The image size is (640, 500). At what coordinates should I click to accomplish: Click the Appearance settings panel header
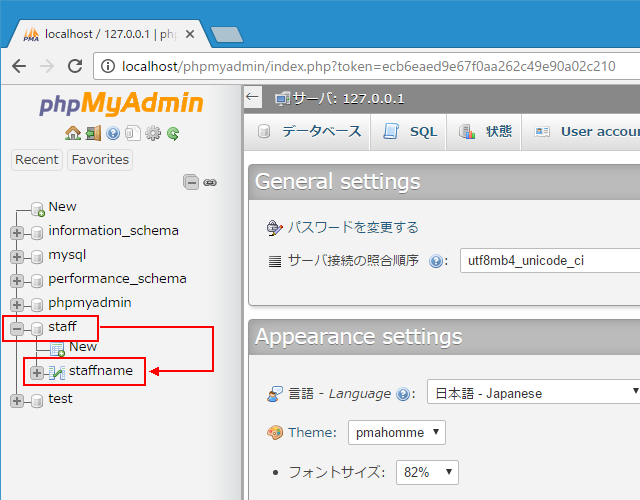(444, 337)
